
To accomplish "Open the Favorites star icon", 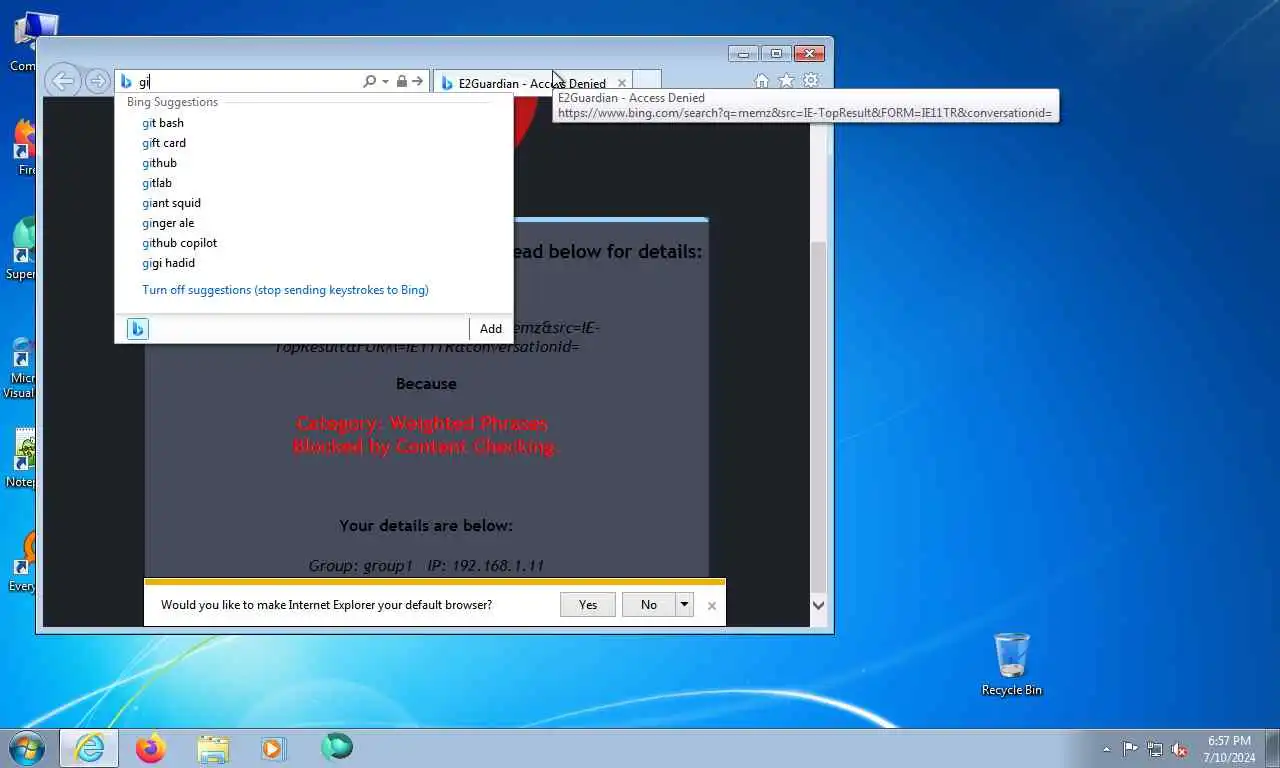I will 786,81.
